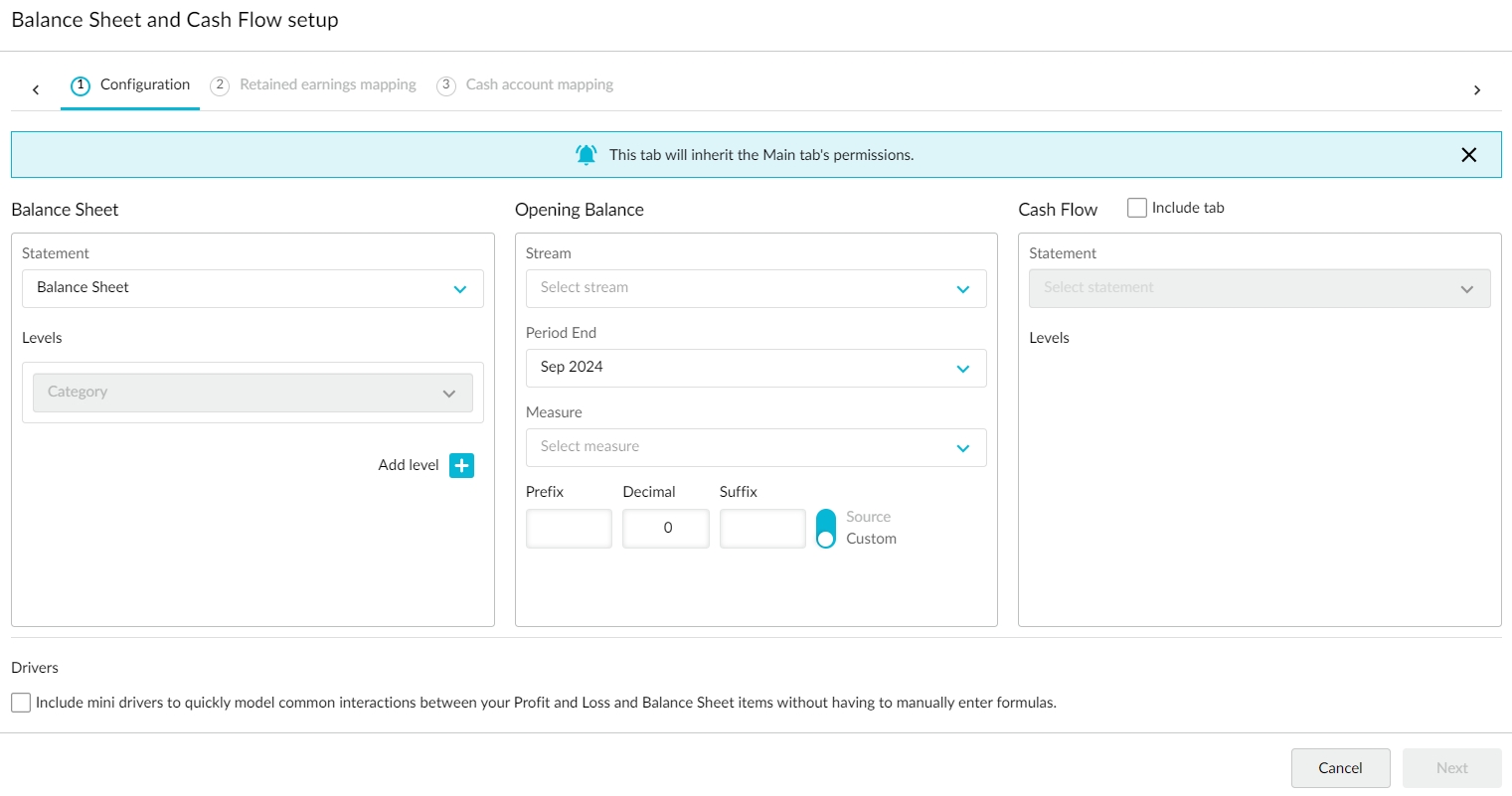Click the step 2 circle icon
Screen dimensions: 1512x796
[x=220, y=85]
